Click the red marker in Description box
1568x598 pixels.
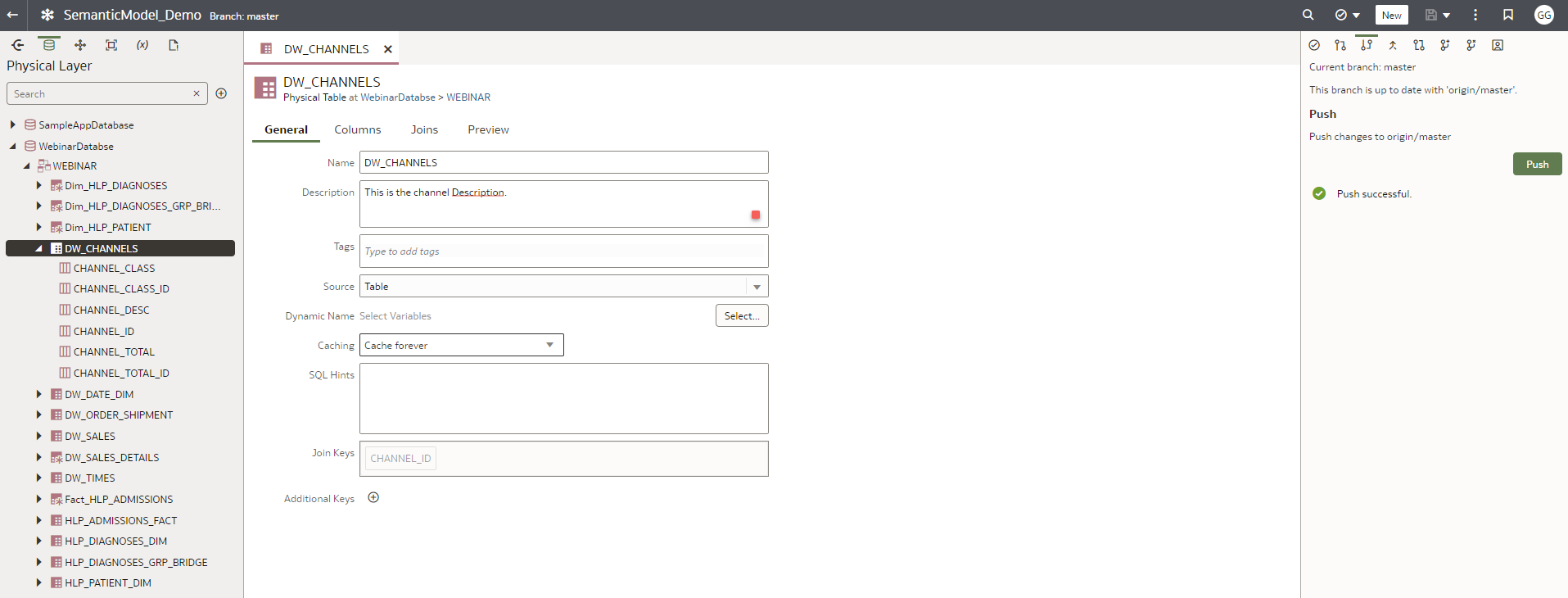(x=756, y=215)
